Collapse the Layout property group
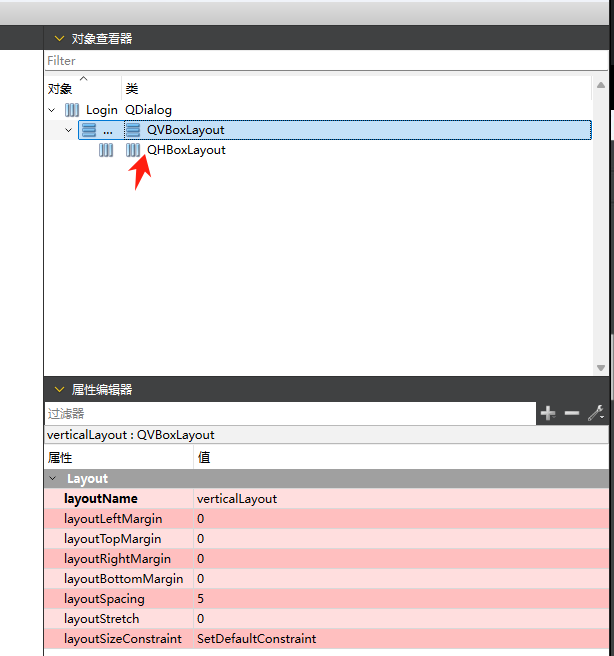614x656 pixels. pyautogui.click(x=53, y=479)
